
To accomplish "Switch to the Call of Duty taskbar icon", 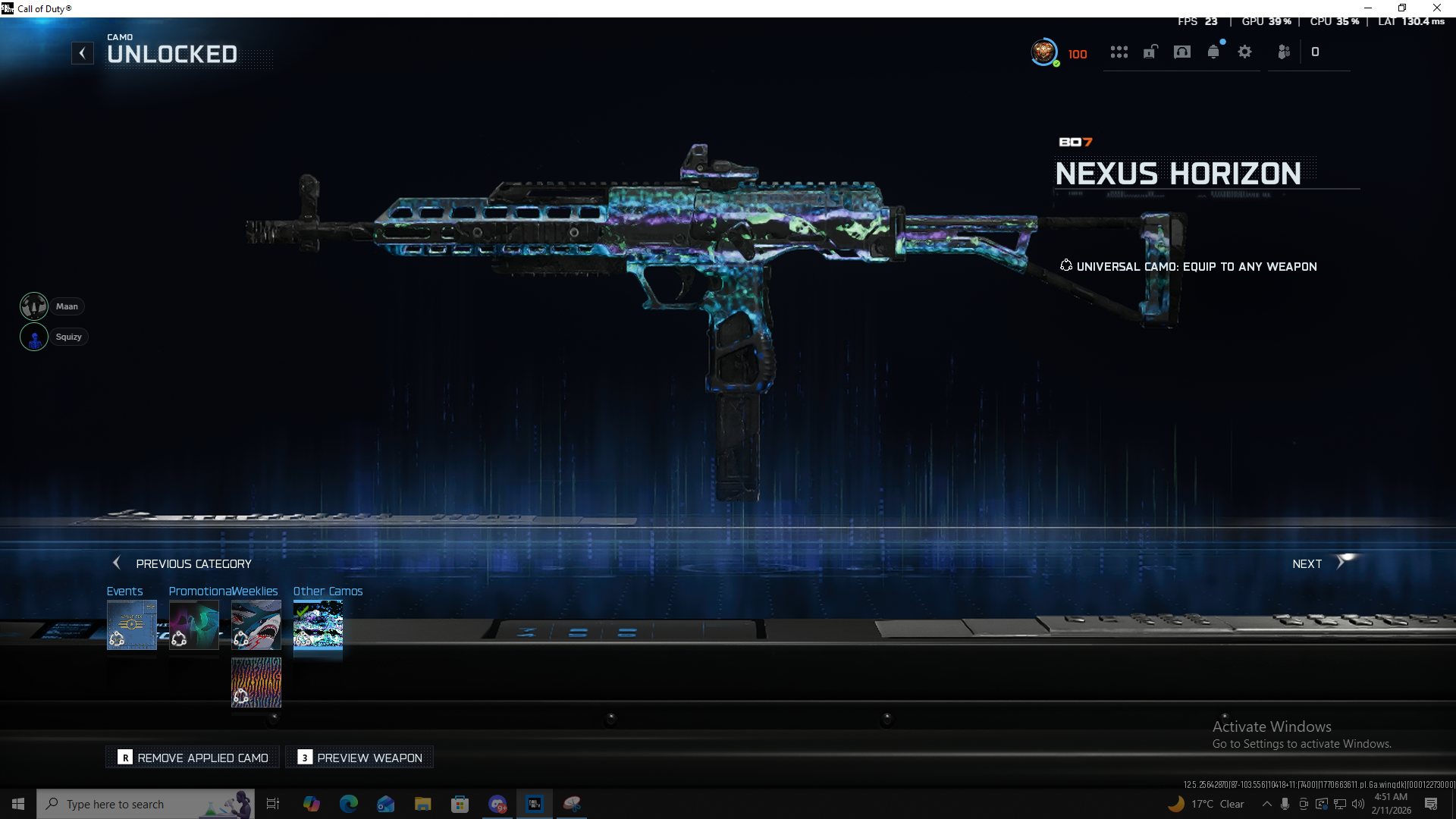I will point(535,804).
